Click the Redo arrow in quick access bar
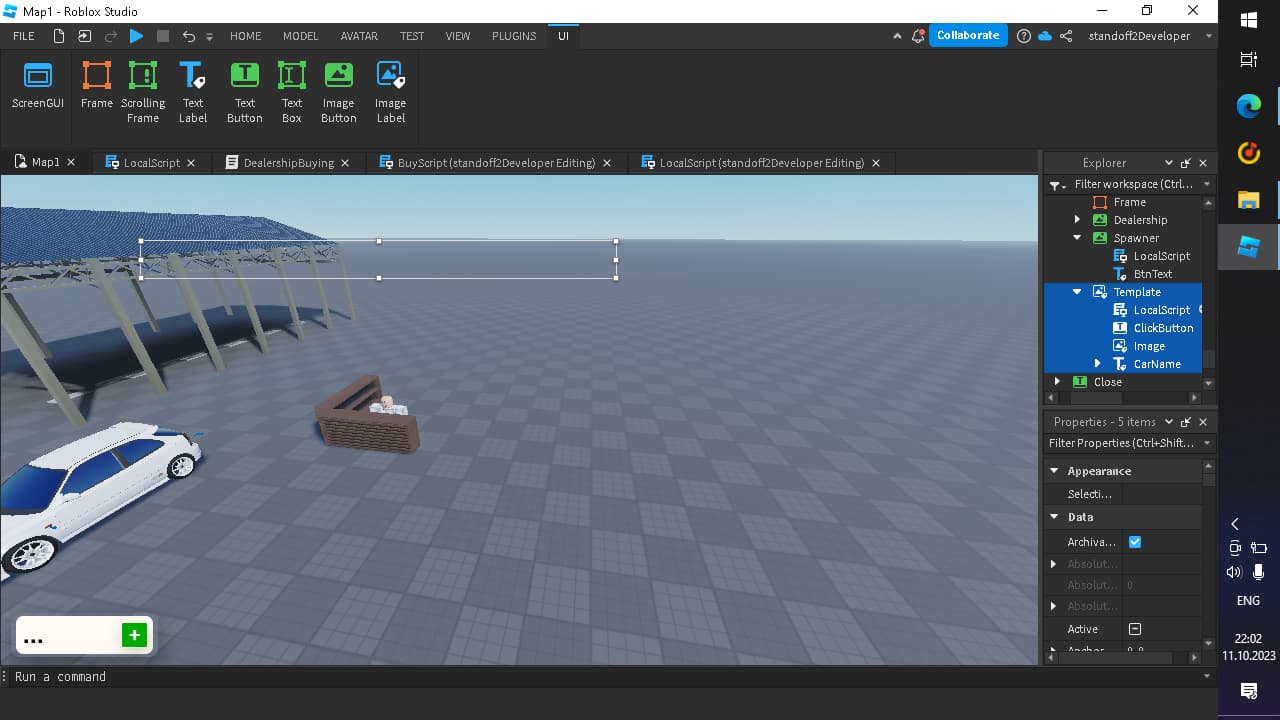Image resolution: width=1280 pixels, height=720 pixels. 110,36
